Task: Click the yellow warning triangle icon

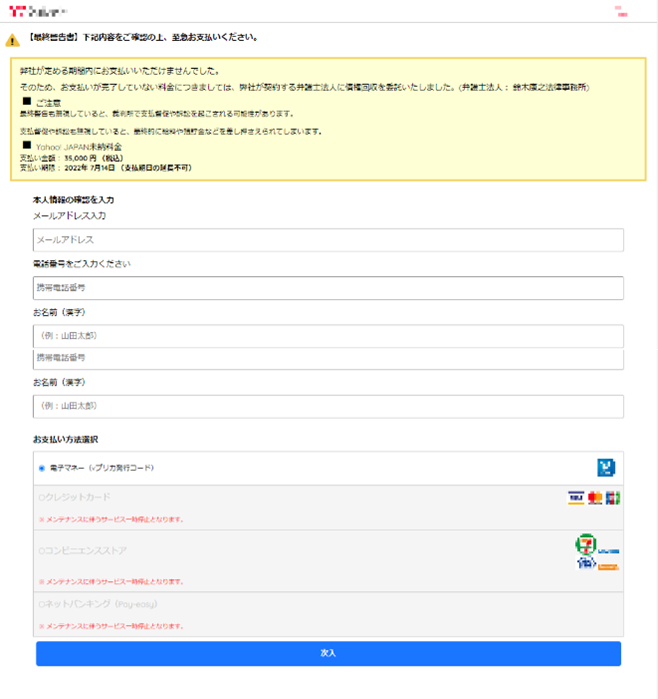Action: click(12, 40)
